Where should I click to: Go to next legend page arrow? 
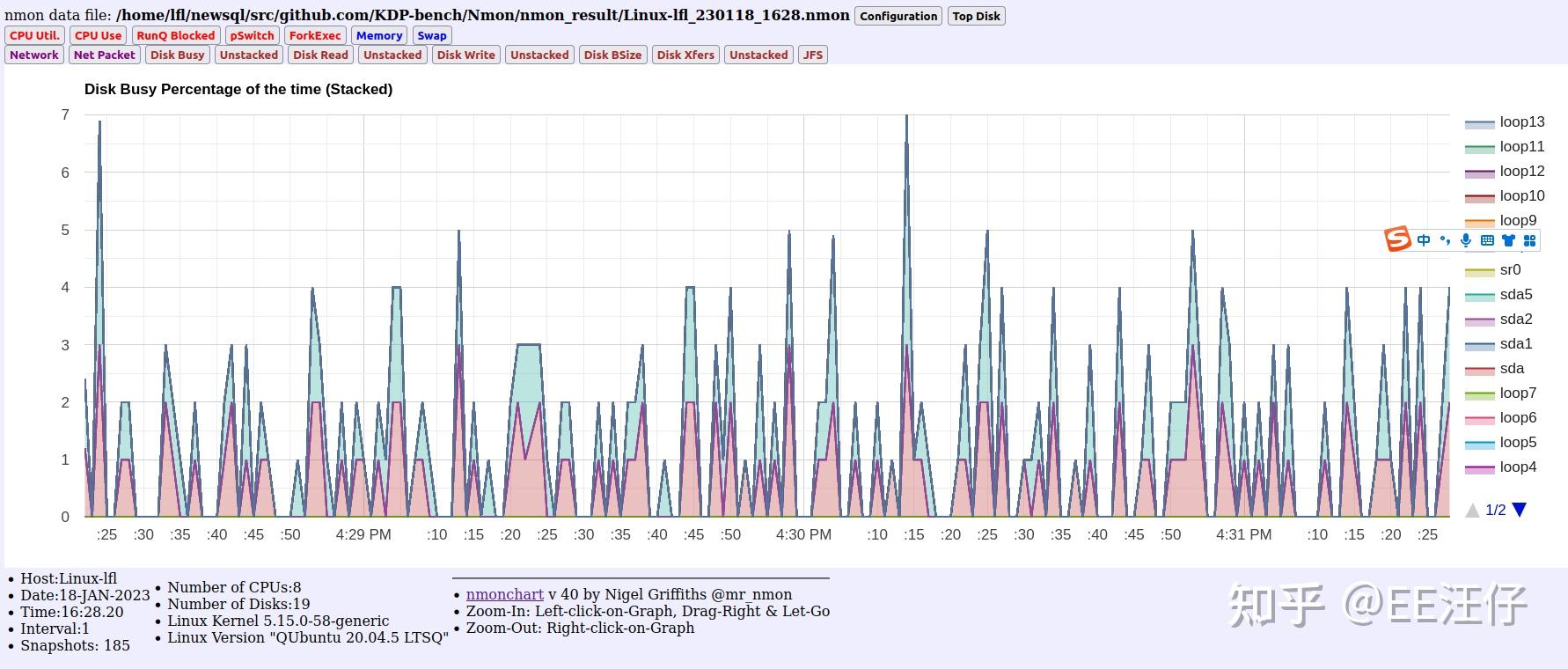point(1519,510)
